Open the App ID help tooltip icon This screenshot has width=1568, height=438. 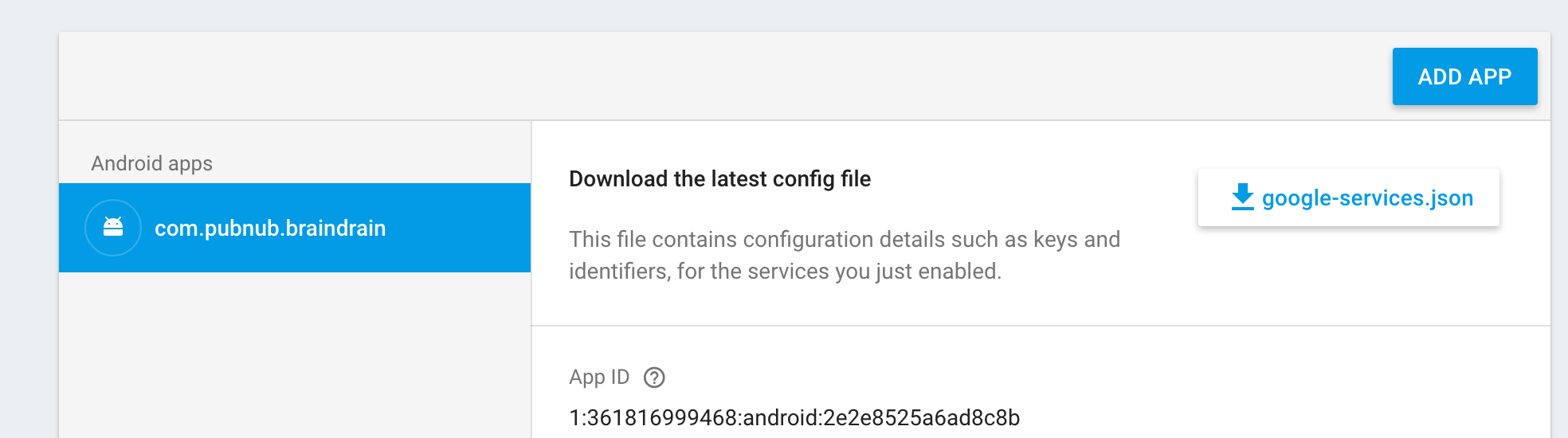tap(654, 377)
